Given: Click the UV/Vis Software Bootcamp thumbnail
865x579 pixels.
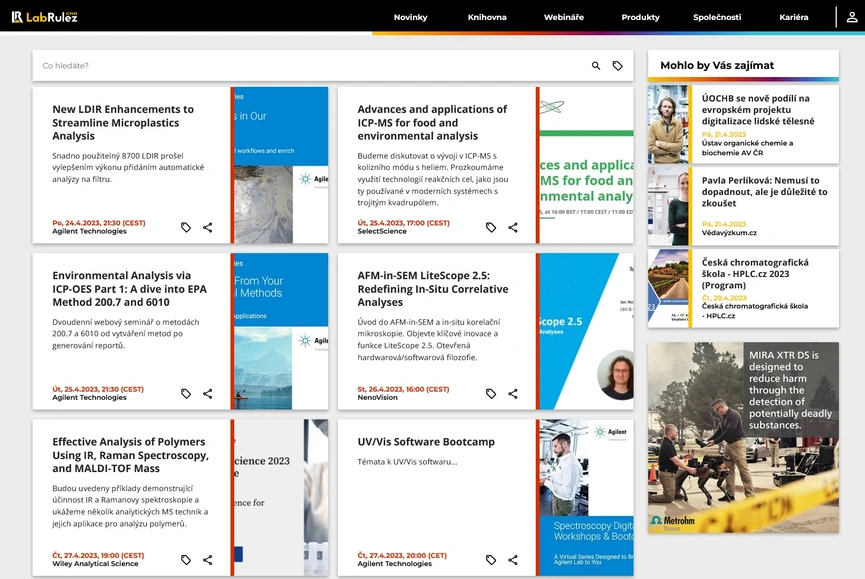Looking at the screenshot, I should (x=586, y=498).
